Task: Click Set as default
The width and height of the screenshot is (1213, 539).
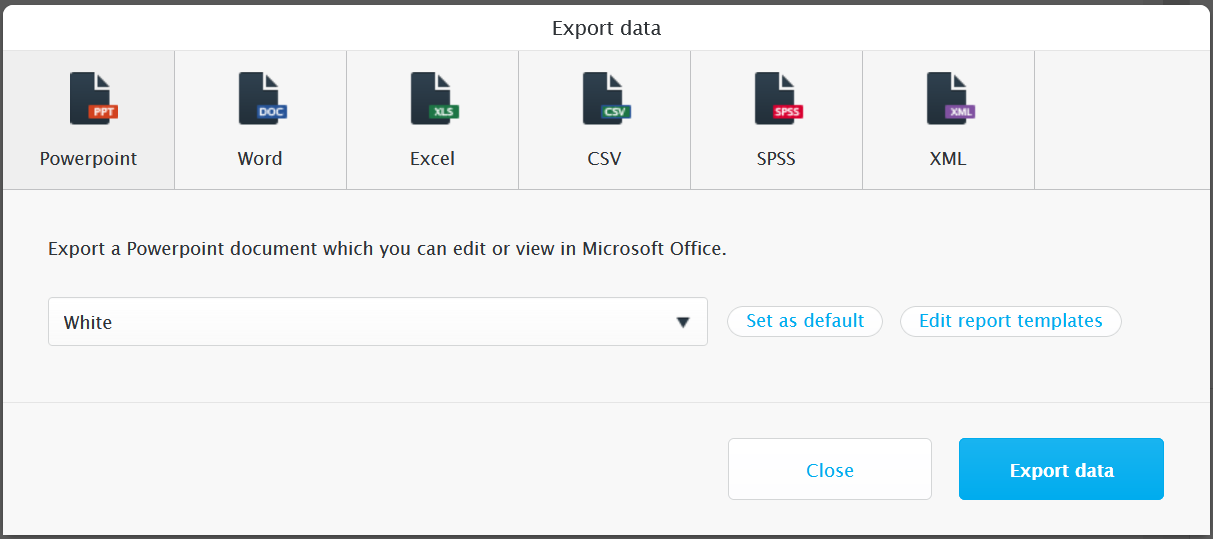Action: pyautogui.click(x=805, y=321)
